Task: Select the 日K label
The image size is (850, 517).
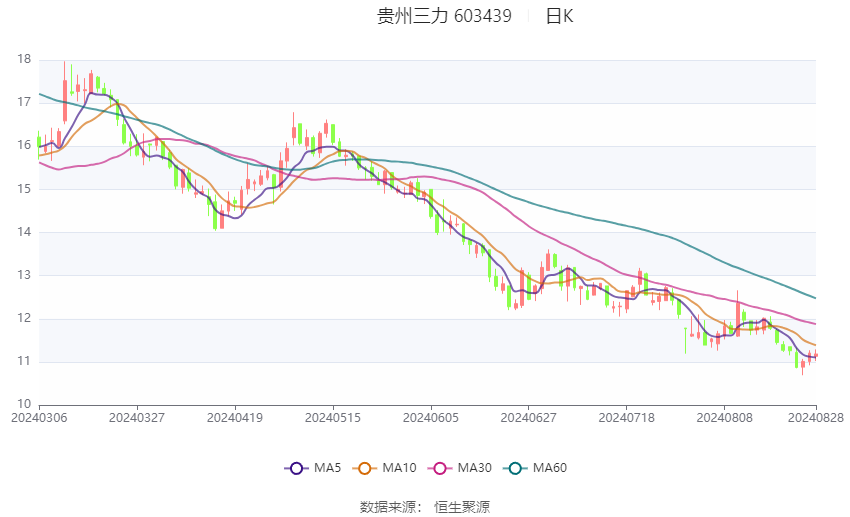Action: coord(559,16)
